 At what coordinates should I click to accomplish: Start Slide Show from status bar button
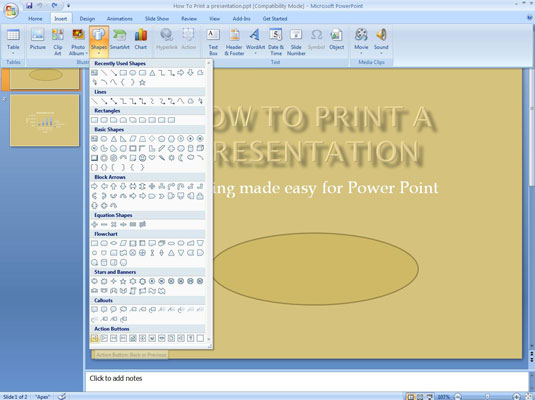[x=429, y=397]
